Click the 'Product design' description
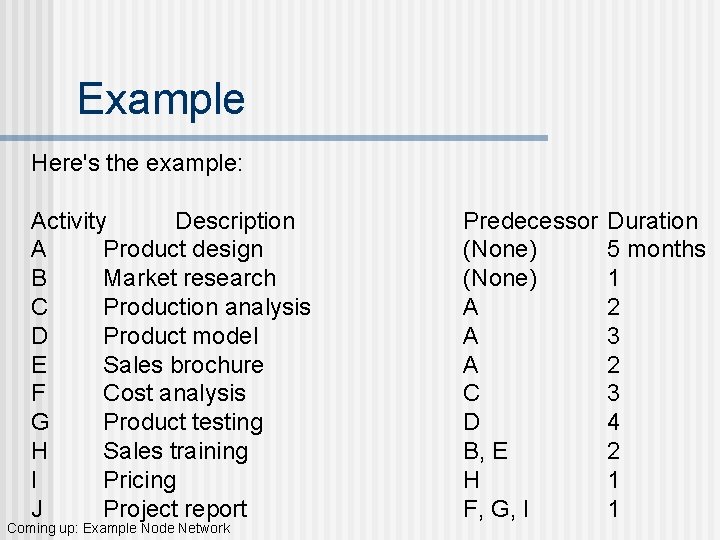Screen dimensions: 720x540 (183, 250)
